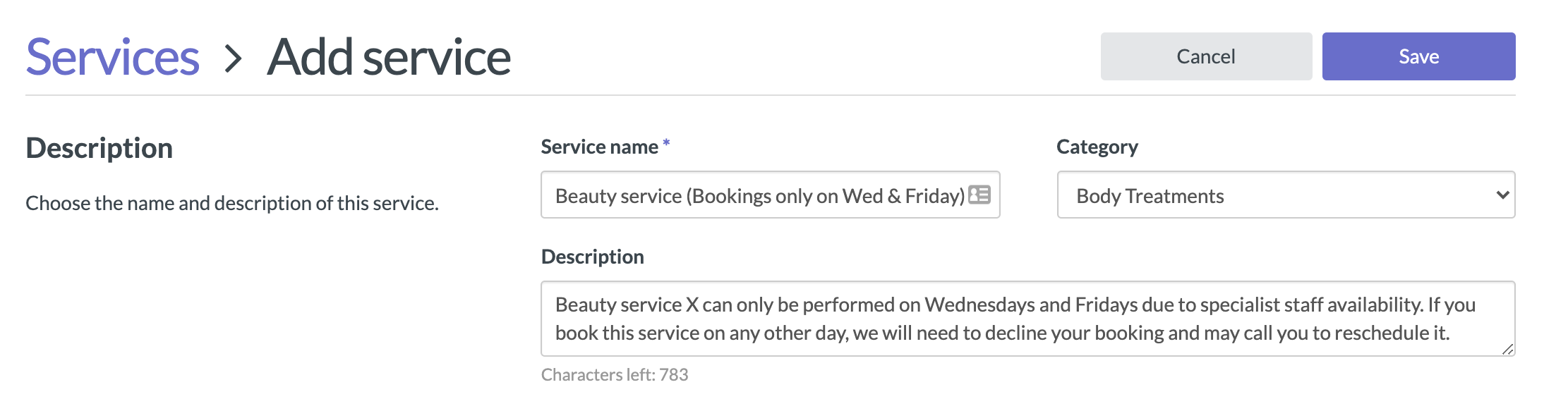The width and height of the screenshot is (1568, 399).
Task: Go back to Services via breadcrumb
Action: (x=113, y=57)
